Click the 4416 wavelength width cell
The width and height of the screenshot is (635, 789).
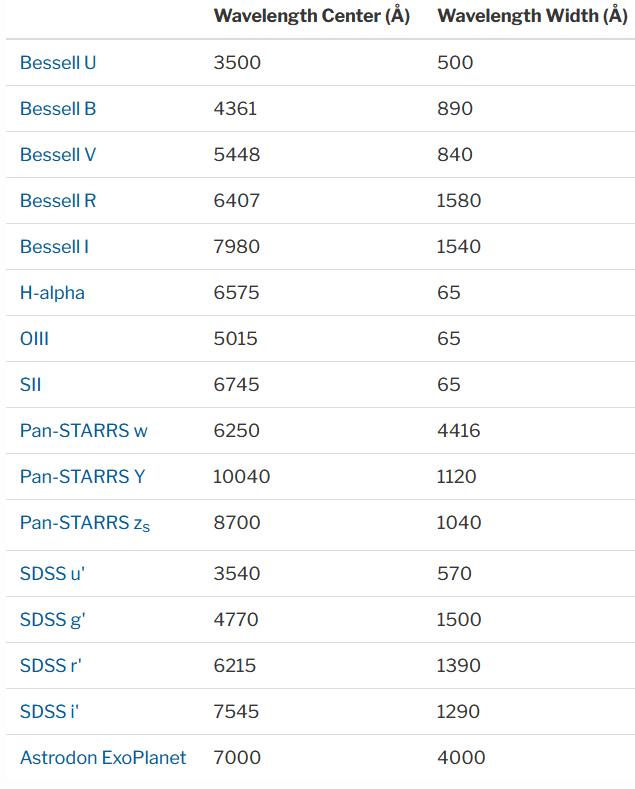(458, 431)
